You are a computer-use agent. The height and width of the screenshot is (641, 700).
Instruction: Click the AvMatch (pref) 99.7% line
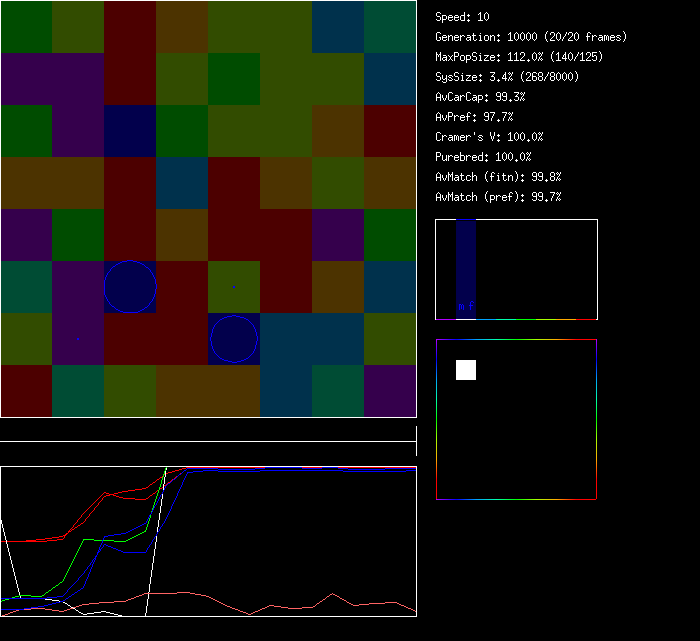[x=498, y=197]
